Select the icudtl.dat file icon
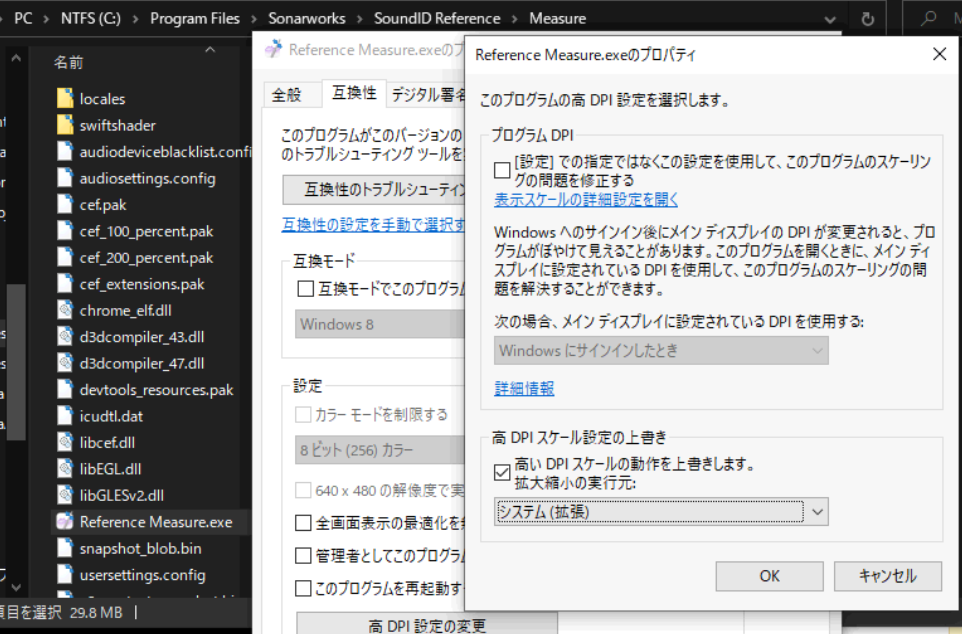Screen dimensions: 962x634 65,416
